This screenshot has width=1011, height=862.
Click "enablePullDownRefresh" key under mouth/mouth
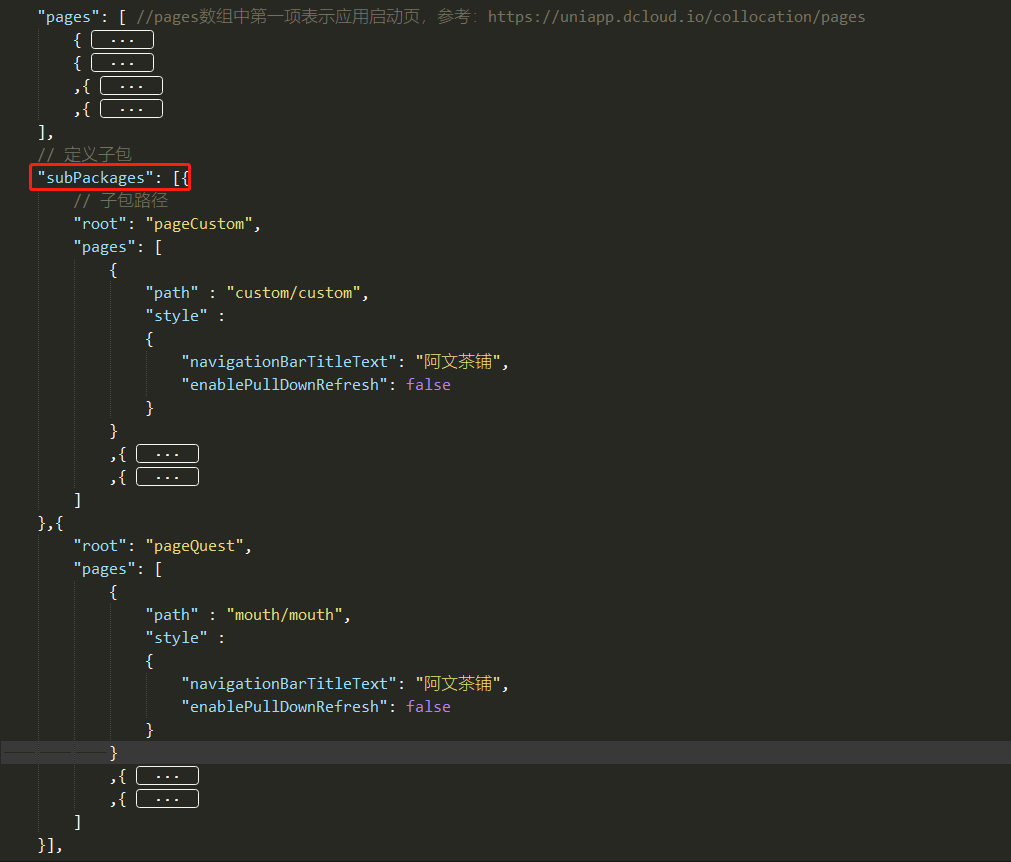(x=284, y=707)
